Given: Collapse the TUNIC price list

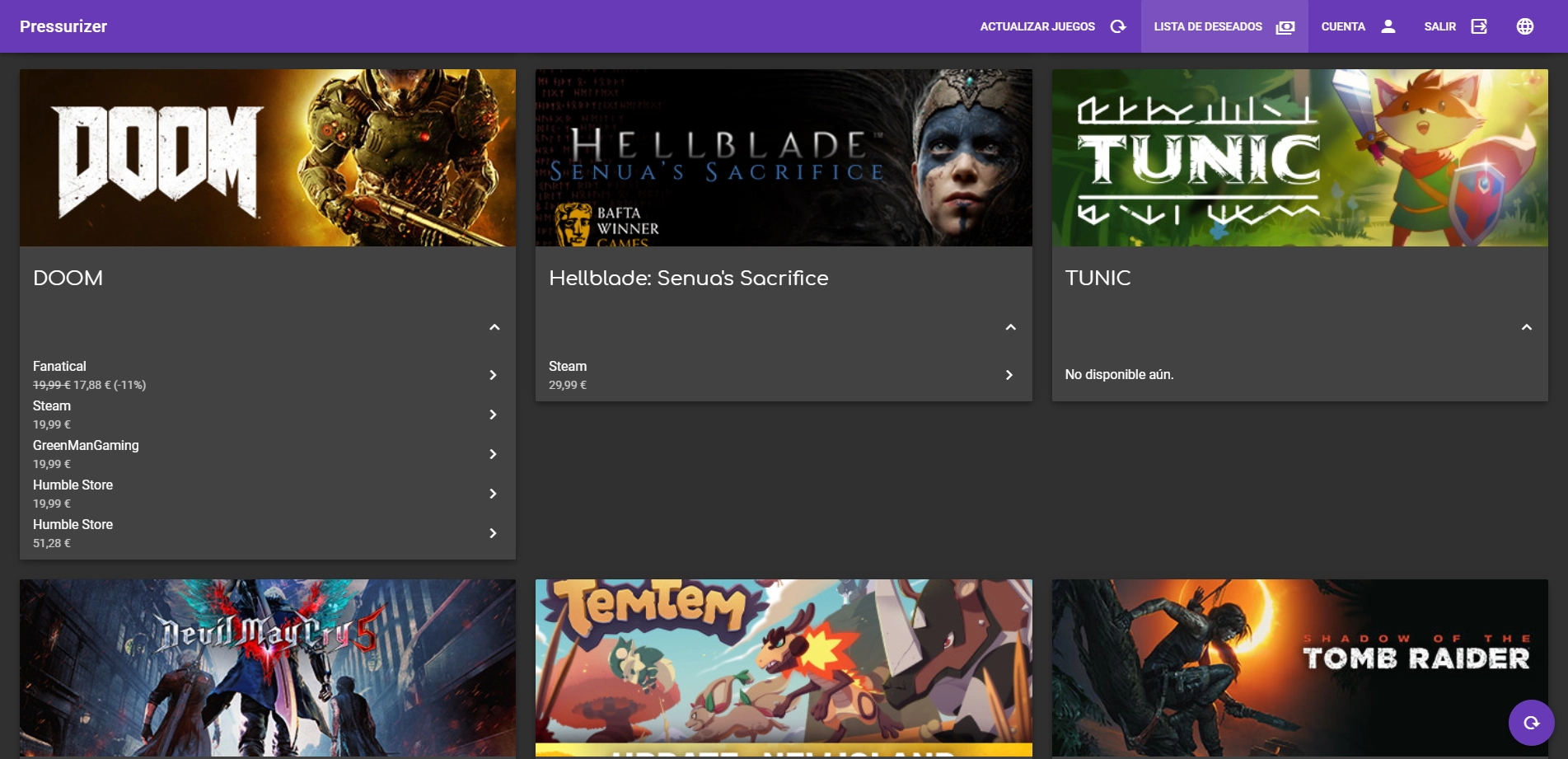Looking at the screenshot, I should (x=1527, y=327).
